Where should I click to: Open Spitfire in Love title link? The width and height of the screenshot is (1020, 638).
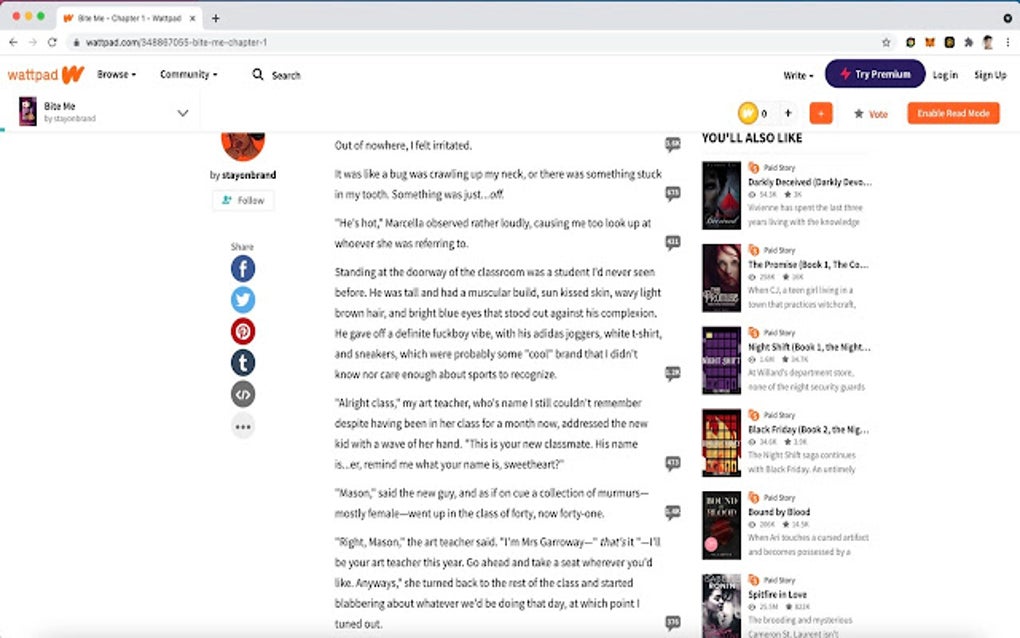tap(777, 594)
